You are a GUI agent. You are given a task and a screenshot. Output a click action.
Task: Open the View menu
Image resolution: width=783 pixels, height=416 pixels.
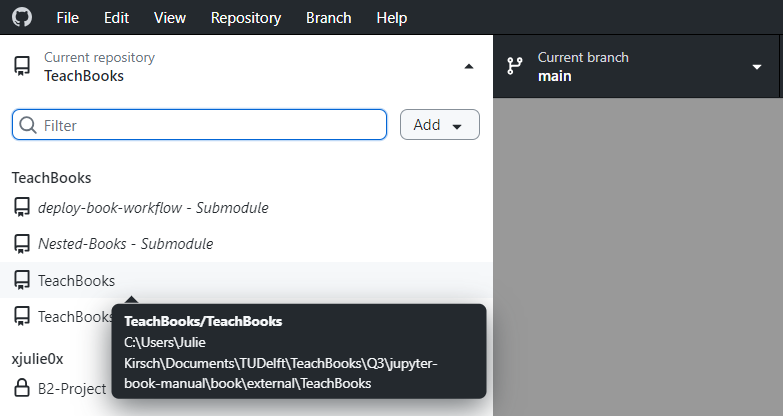[x=170, y=18]
